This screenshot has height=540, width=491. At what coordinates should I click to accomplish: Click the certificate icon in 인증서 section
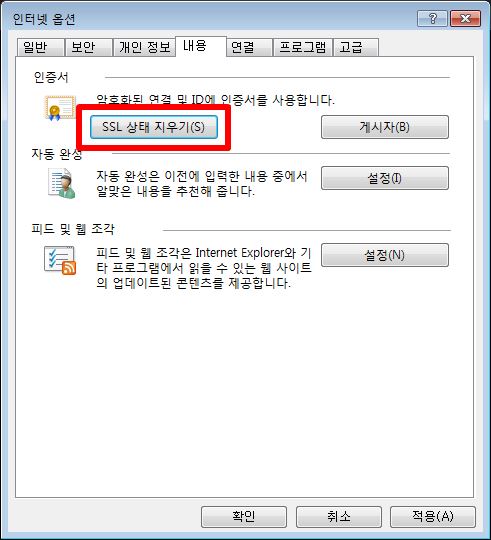tap(60, 108)
